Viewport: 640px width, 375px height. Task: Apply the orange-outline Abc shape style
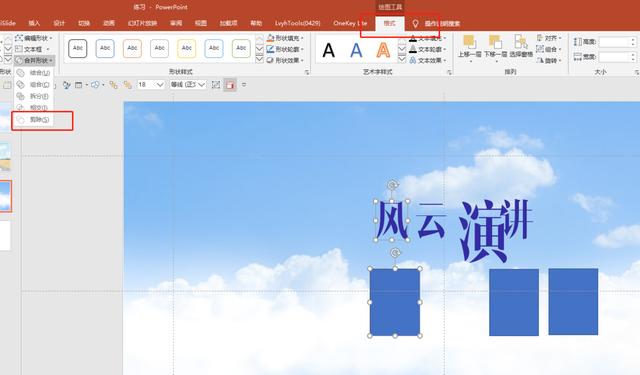pyautogui.click(x=132, y=49)
